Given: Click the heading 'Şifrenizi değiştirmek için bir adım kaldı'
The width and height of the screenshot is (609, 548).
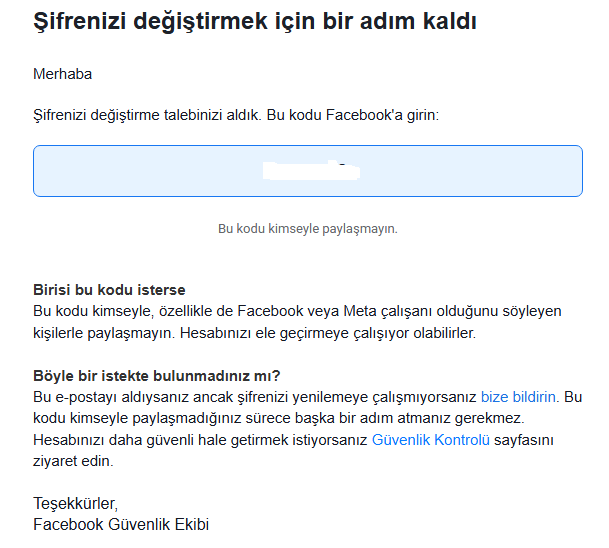Looking at the screenshot, I should tap(255, 21).
